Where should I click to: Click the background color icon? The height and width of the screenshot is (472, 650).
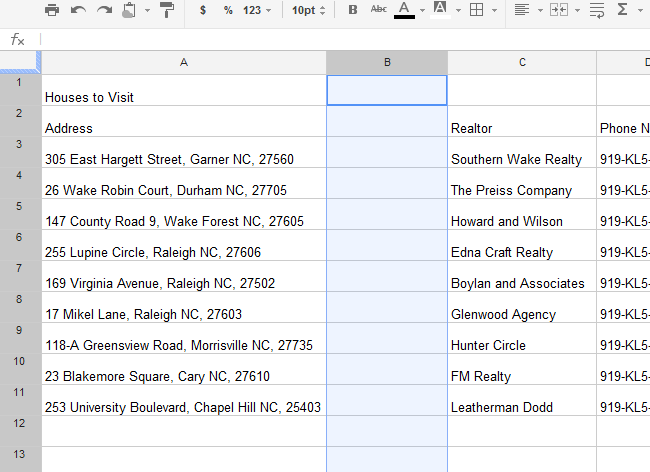440,10
